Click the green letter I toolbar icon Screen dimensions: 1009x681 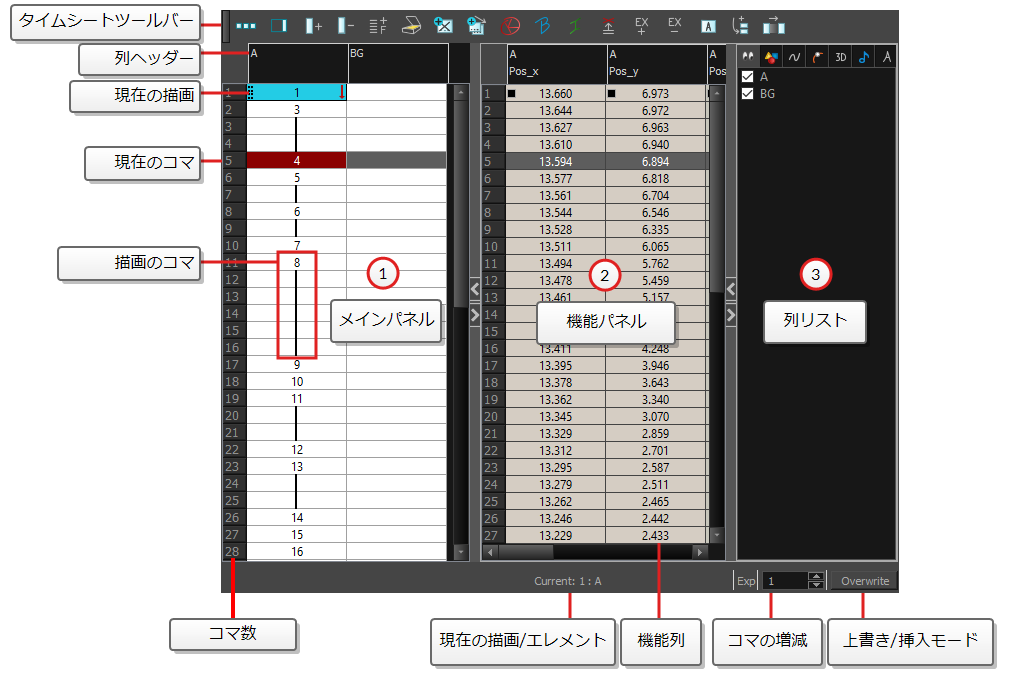(x=575, y=26)
